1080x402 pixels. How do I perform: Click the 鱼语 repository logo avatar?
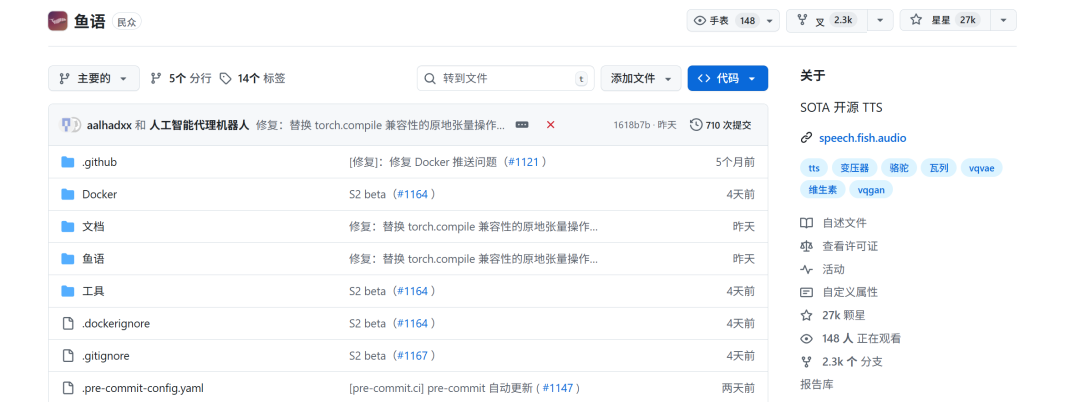[x=58, y=20]
